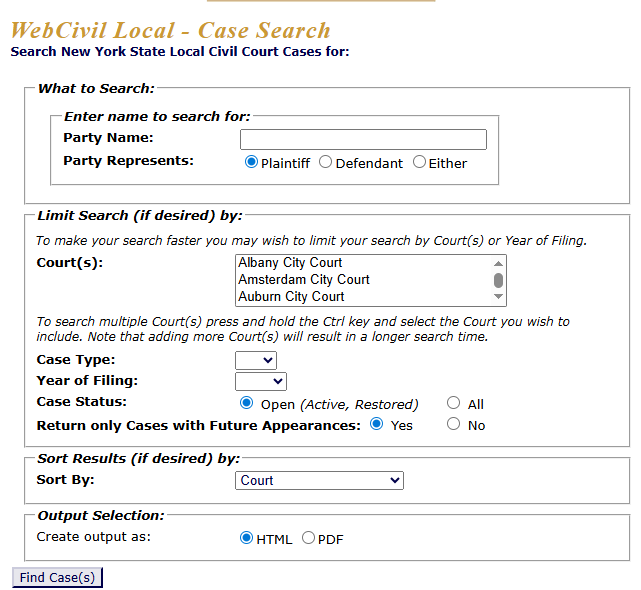This screenshot has height=590, width=641.
Task: Select Yes for Future Appearances
Action: pos(377,424)
